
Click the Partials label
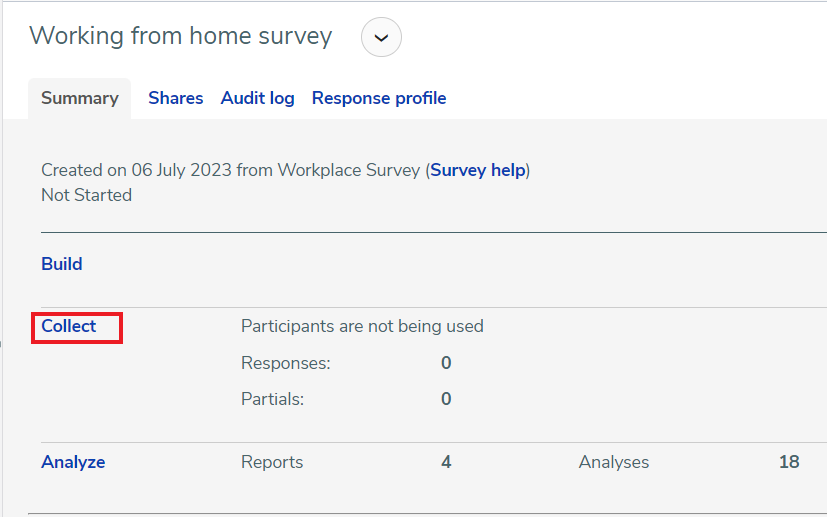(273, 399)
